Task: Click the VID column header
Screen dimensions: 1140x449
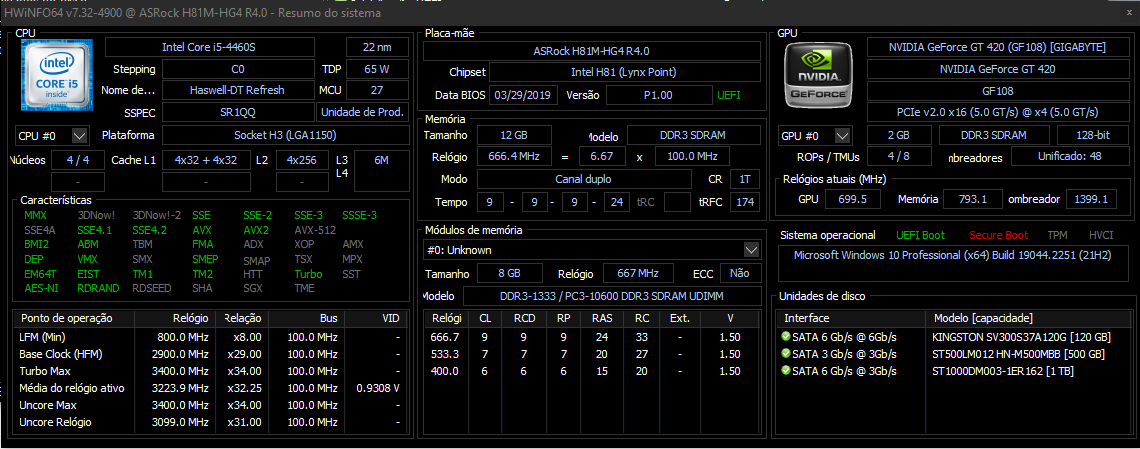Action: click(377, 318)
